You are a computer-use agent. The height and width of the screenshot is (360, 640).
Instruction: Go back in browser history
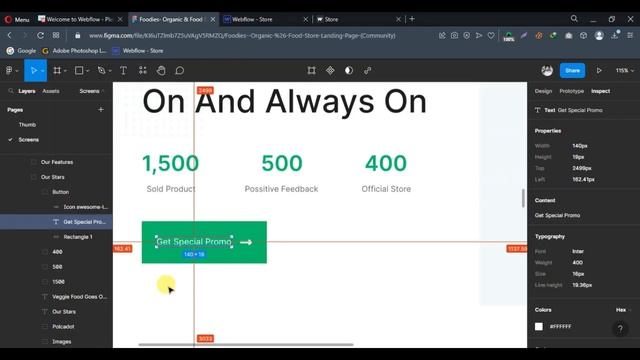9,36
